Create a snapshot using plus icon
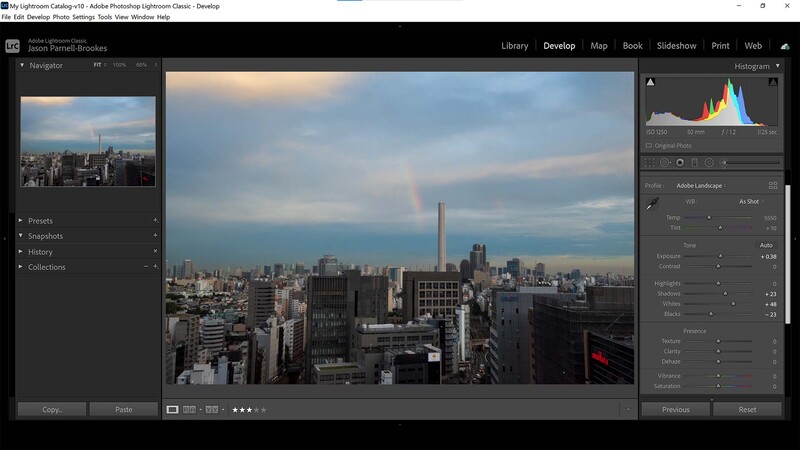Screen dimensions: 800x450 click(155, 236)
